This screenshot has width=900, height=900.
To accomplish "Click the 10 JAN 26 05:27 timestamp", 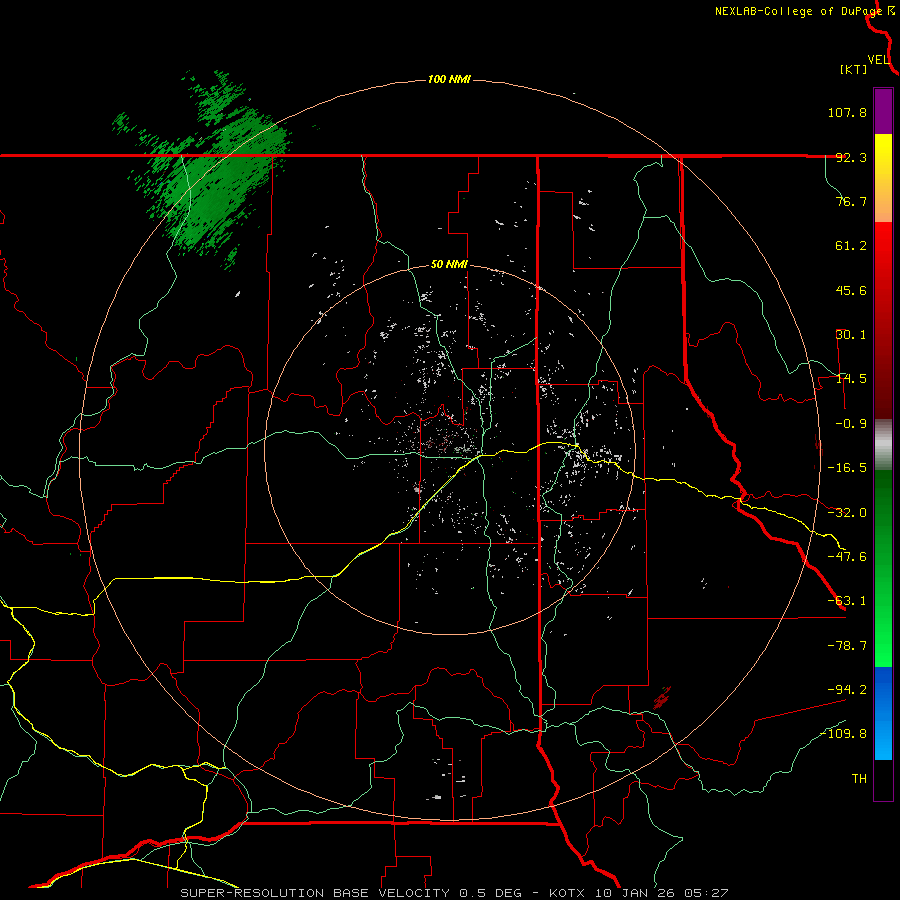I will [x=660, y=893].
